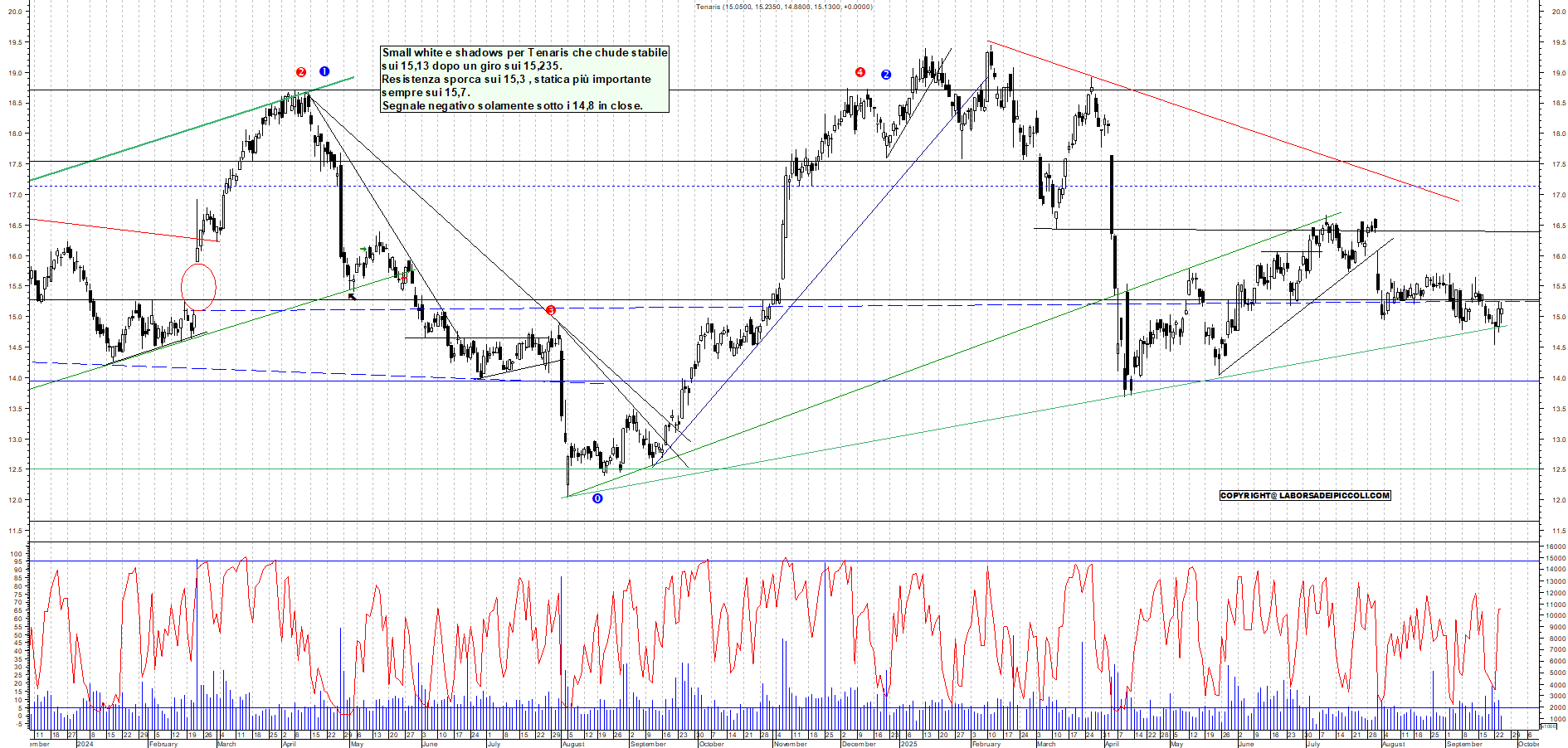Click the 2024 year label on the date axis
Image resolution: width=1568 pixels, height=748 pixels.
click(85, 744)
